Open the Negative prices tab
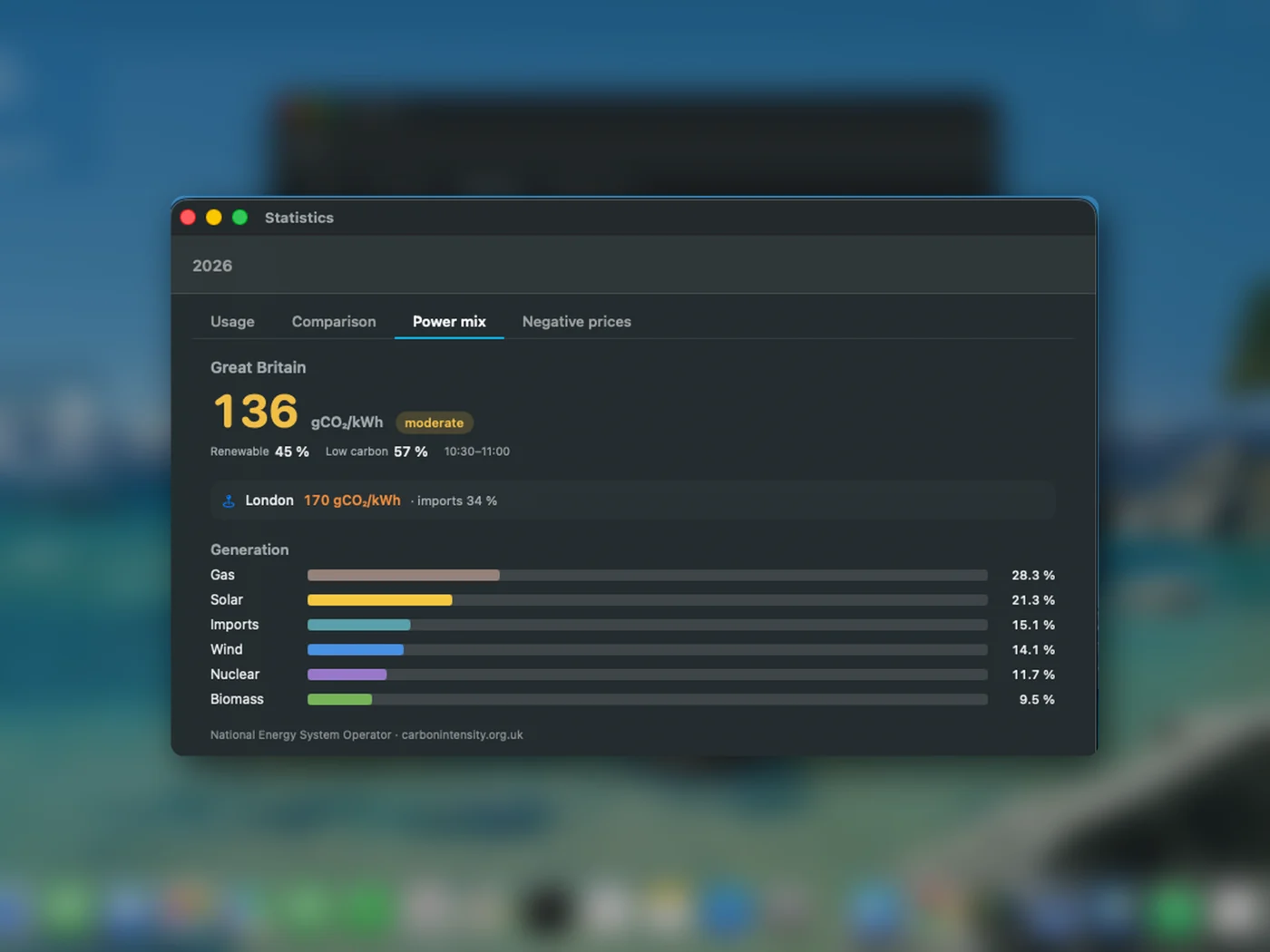This screenshot has height=952, width=1270. [x=577, y=322]
